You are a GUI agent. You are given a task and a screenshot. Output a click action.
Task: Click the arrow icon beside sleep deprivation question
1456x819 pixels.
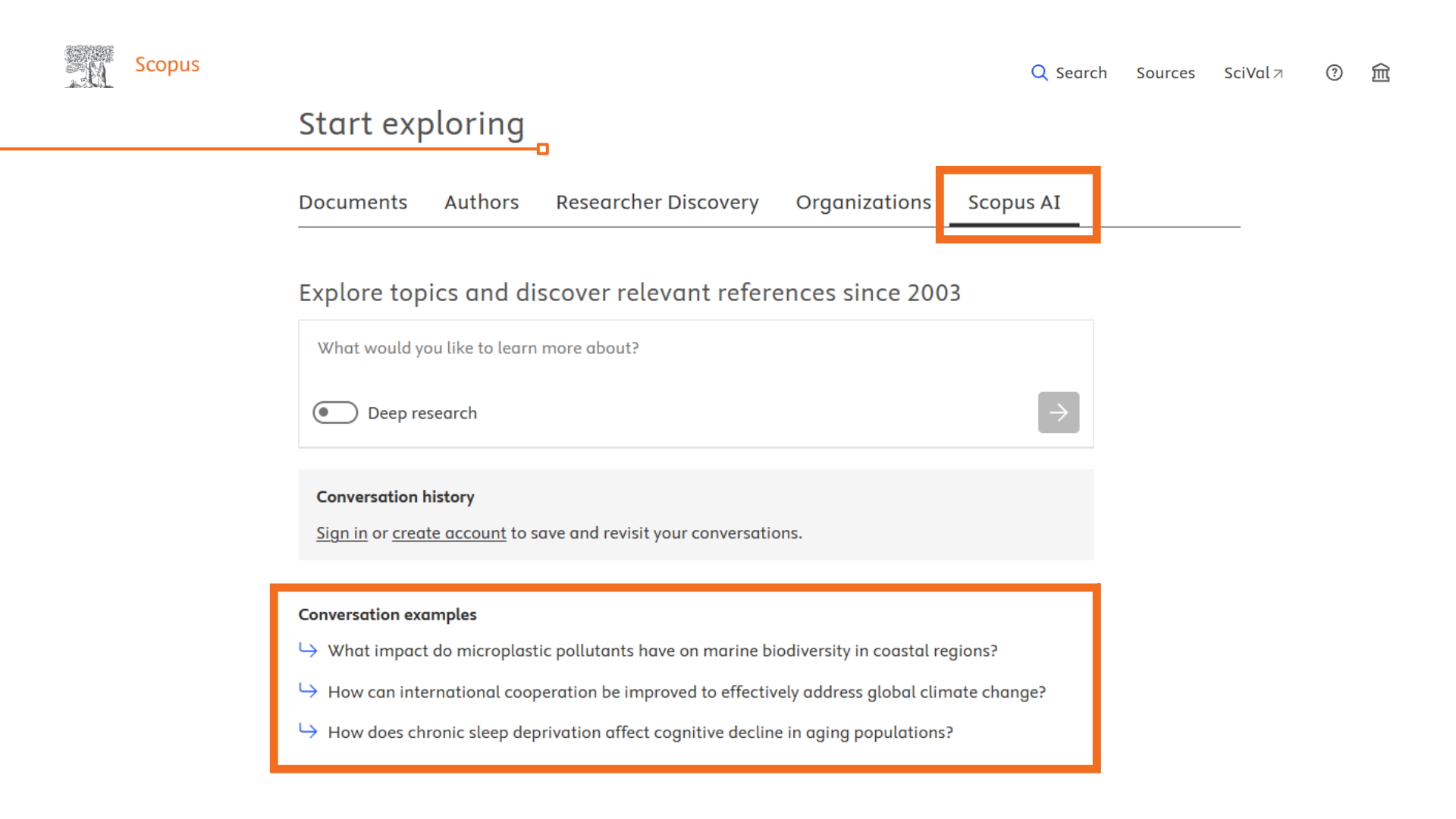pyautogui.click(x=308, y=730)
